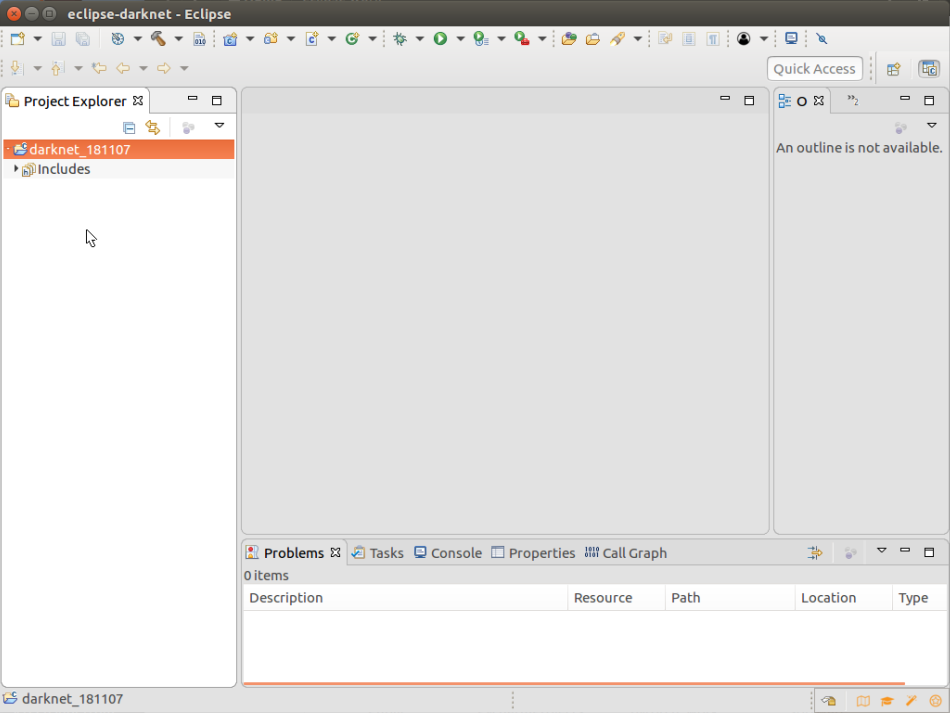Click the Quick Access button

pyautogui.click(x=814, y=68)
